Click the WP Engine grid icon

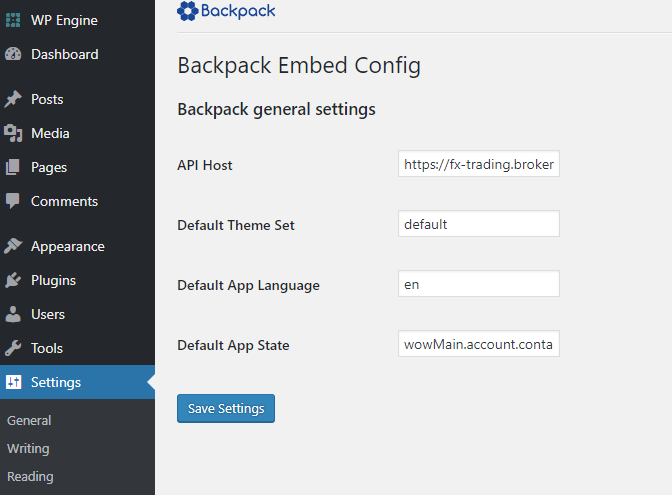13,20
